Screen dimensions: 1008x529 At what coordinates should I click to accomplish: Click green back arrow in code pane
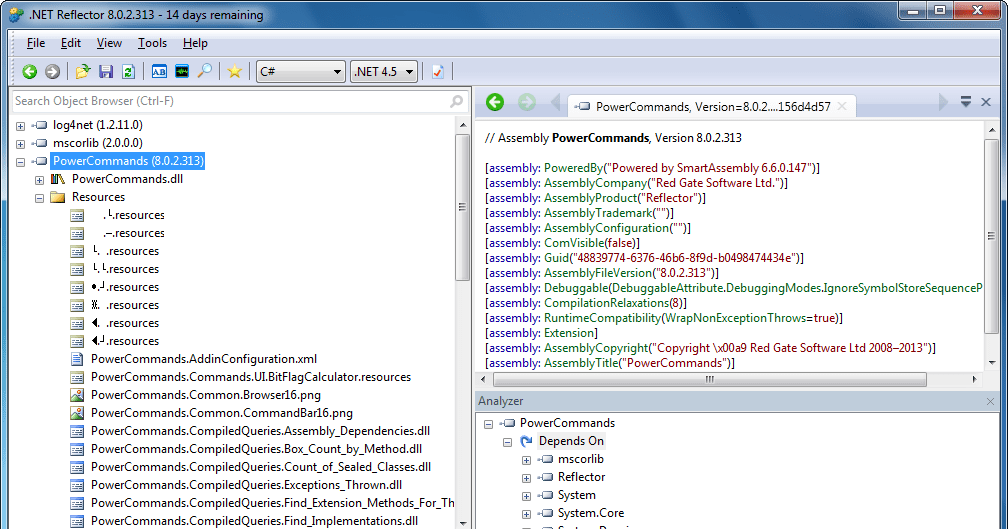click(x=495, y=102)
